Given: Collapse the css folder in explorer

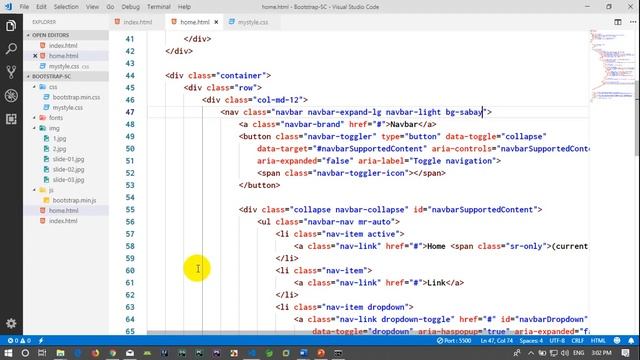Looking at the screenshot, I should (x=53, y=87).
